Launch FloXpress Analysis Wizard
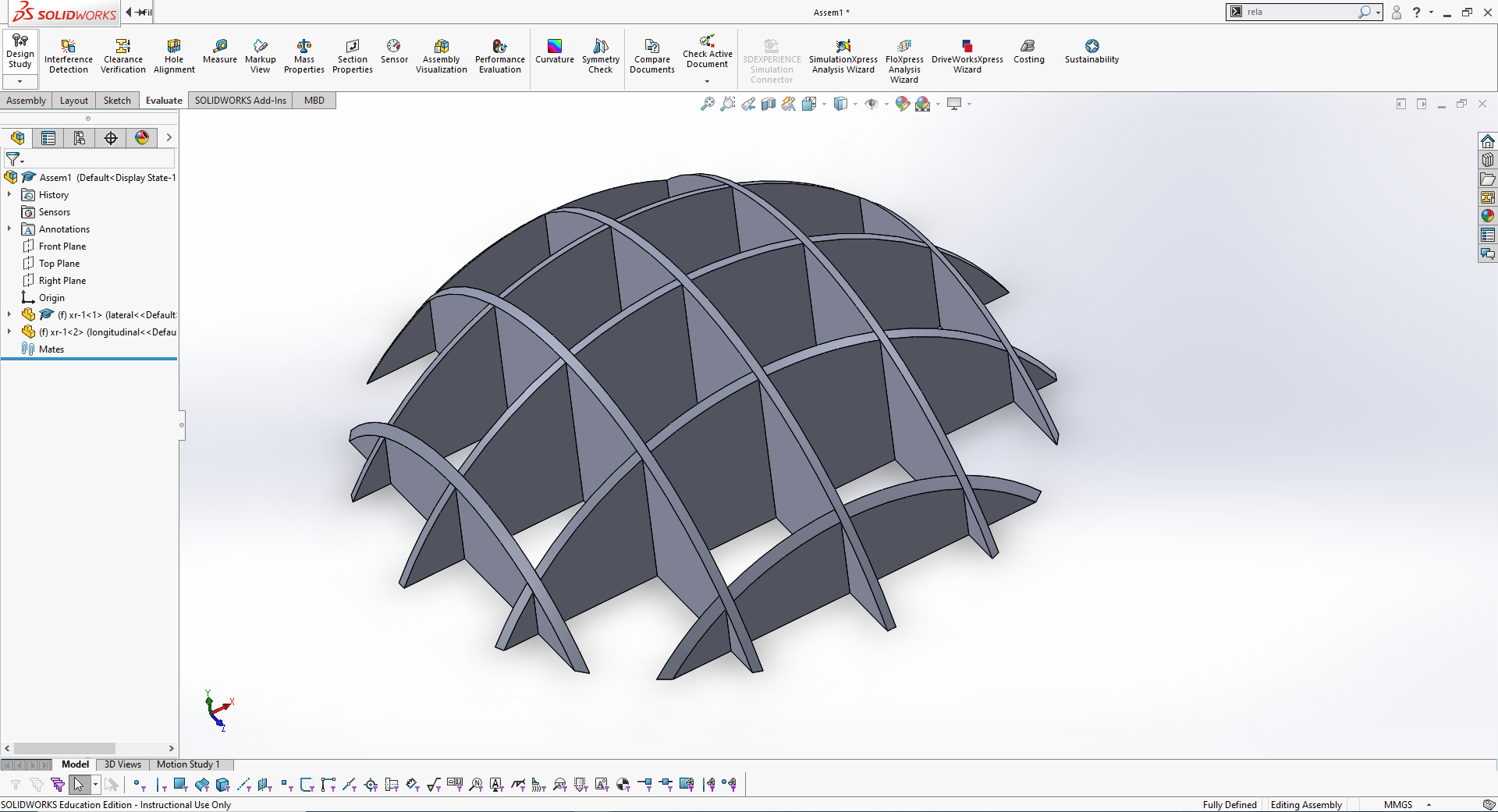This screenshot has width=1498, height=812. click(904, 61)
